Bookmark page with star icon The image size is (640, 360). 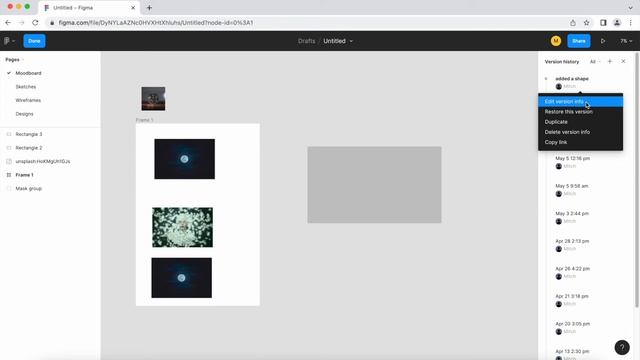point(587,23)
